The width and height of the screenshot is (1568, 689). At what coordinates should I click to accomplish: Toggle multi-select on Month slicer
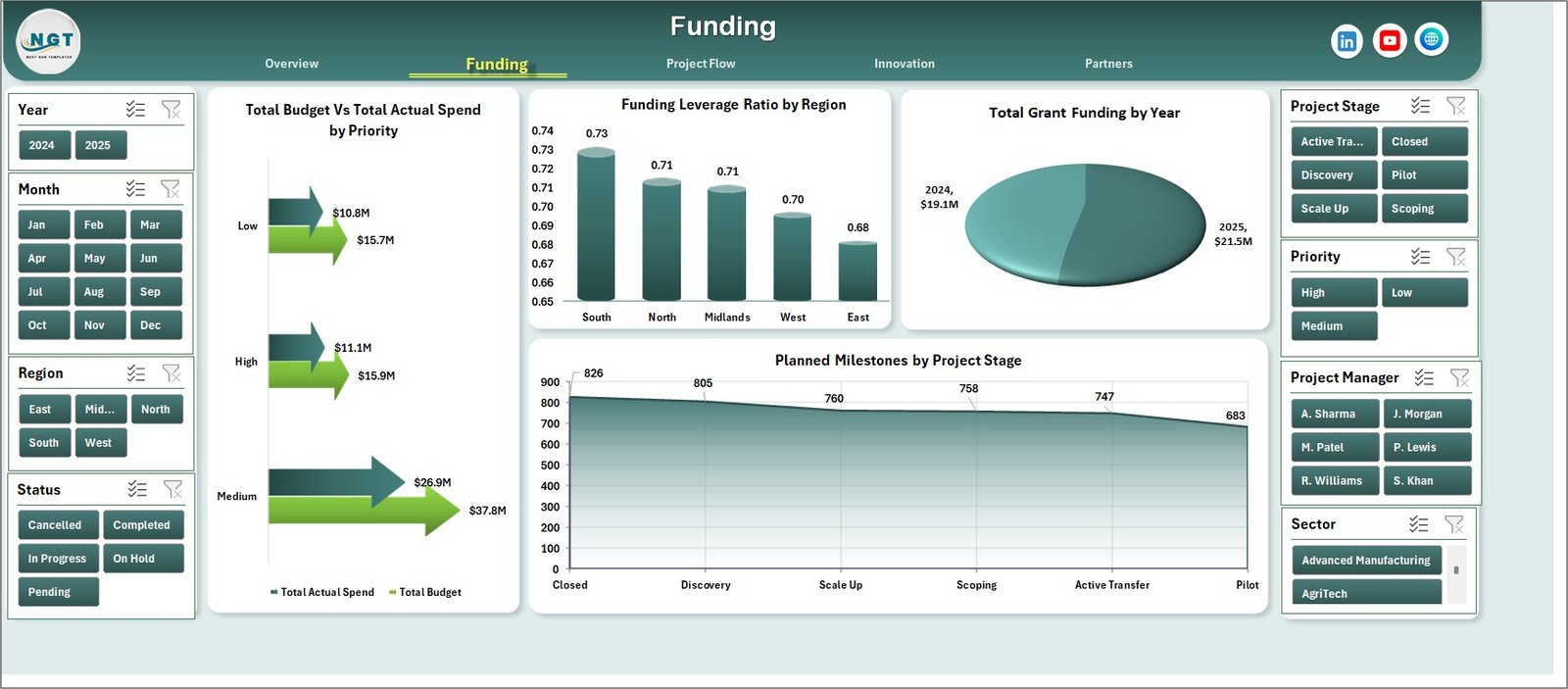[135, 189]
